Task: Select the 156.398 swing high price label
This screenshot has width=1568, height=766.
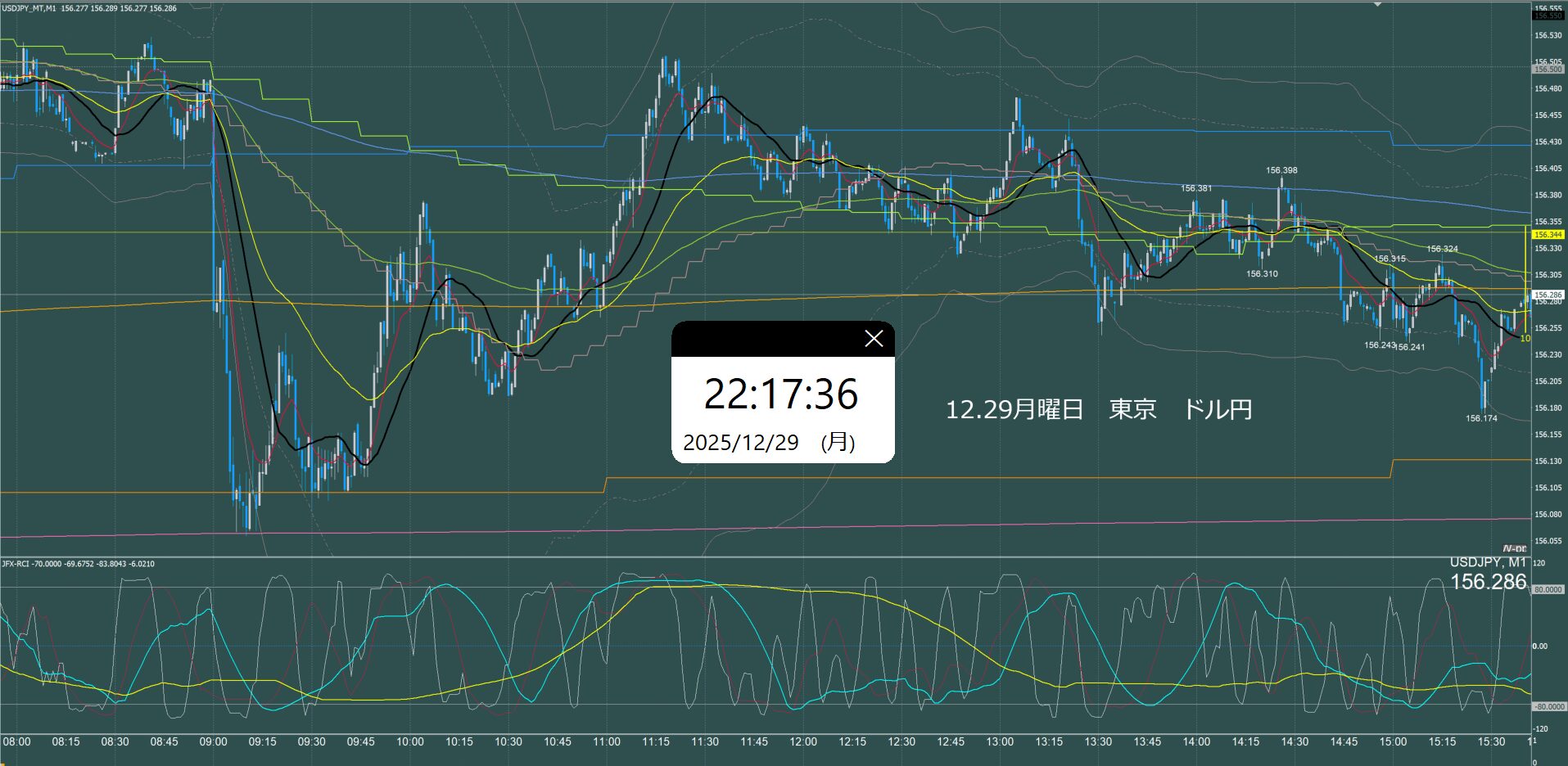Action: pos(1281,170)
